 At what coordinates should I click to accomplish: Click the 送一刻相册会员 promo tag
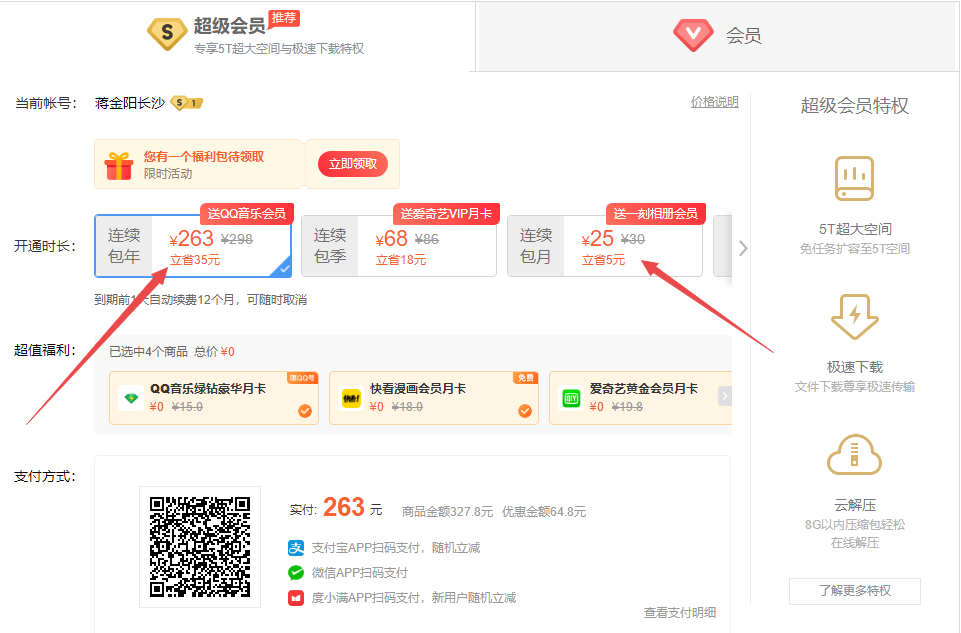coord(656,213)
